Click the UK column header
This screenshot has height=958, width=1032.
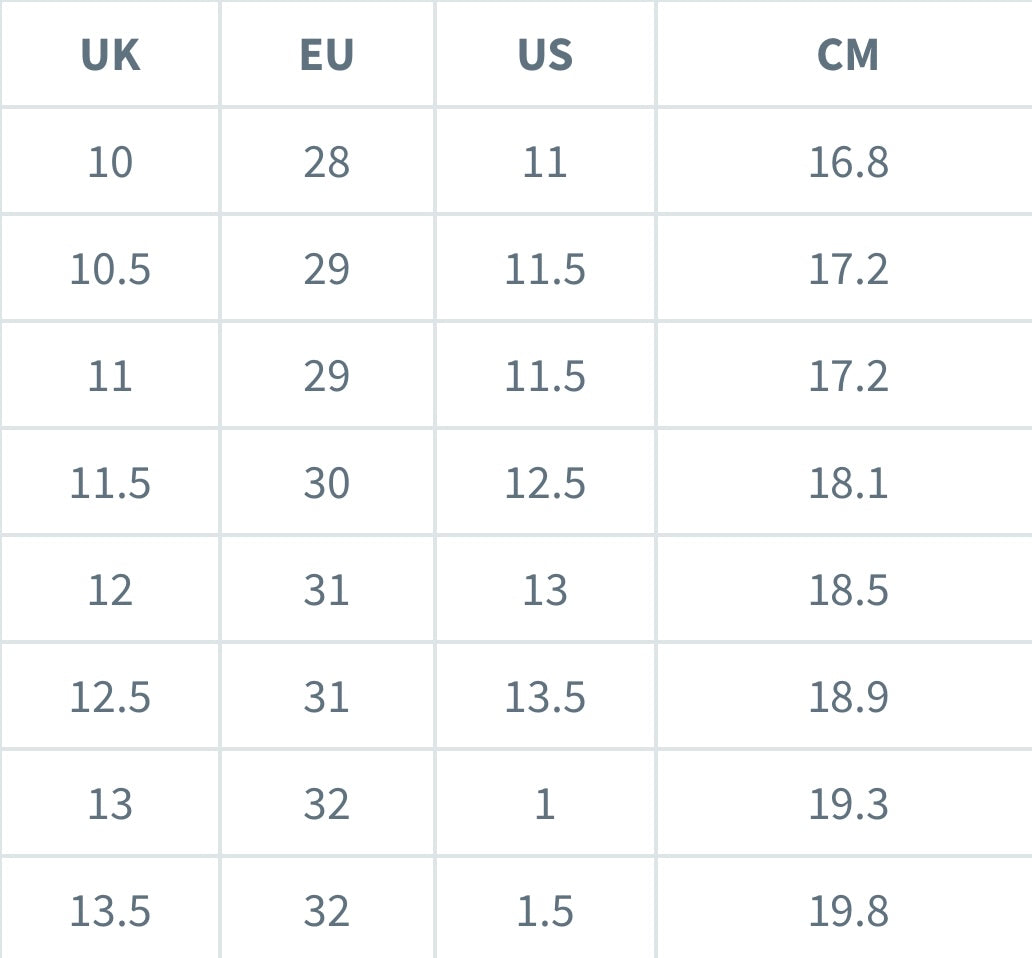(x=110, y=55)
